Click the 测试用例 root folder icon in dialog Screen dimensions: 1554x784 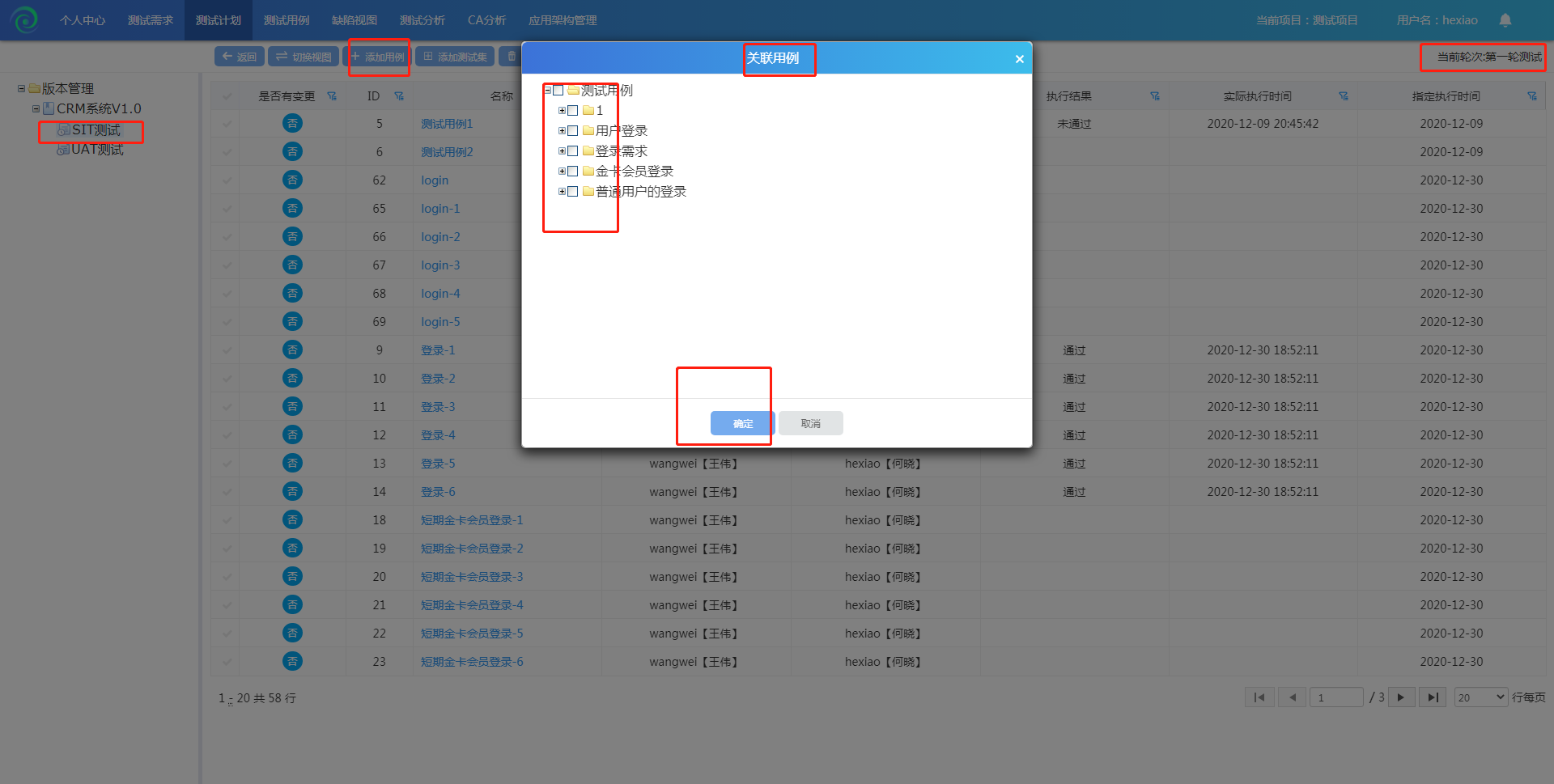[x=573, y=90]
